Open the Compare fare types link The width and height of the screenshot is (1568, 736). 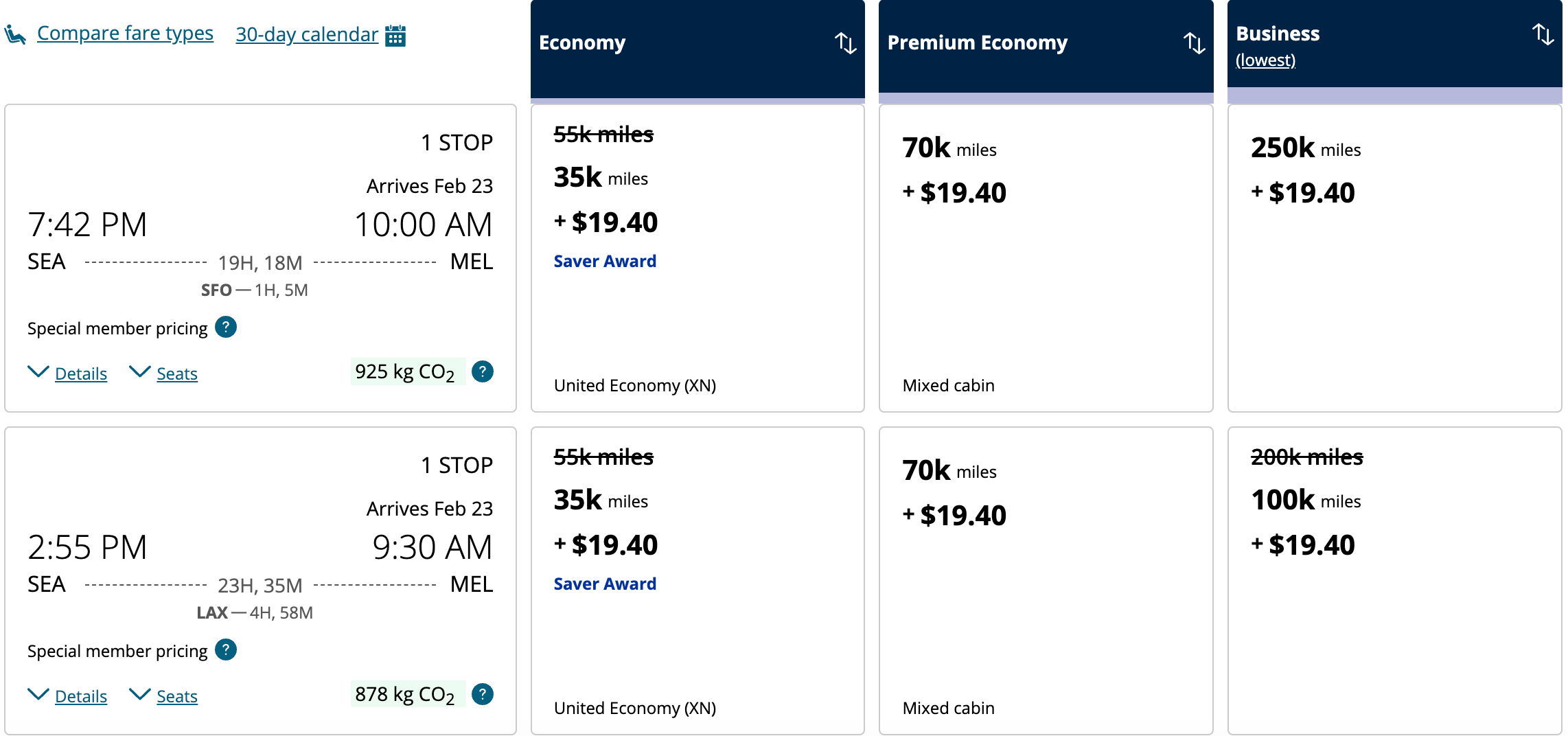(x=125, y=33)
